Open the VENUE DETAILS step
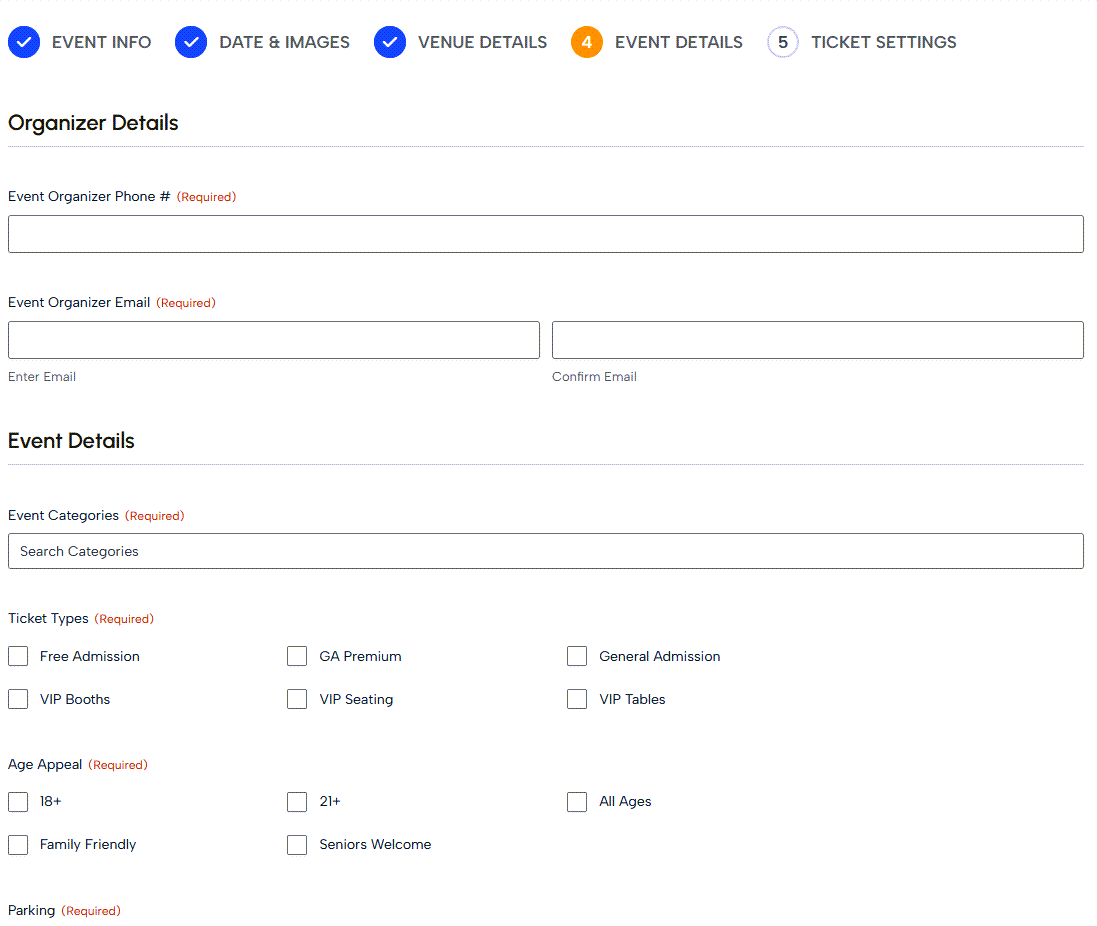This screenshot has height=926, width=1097. (x=483, y=42)
